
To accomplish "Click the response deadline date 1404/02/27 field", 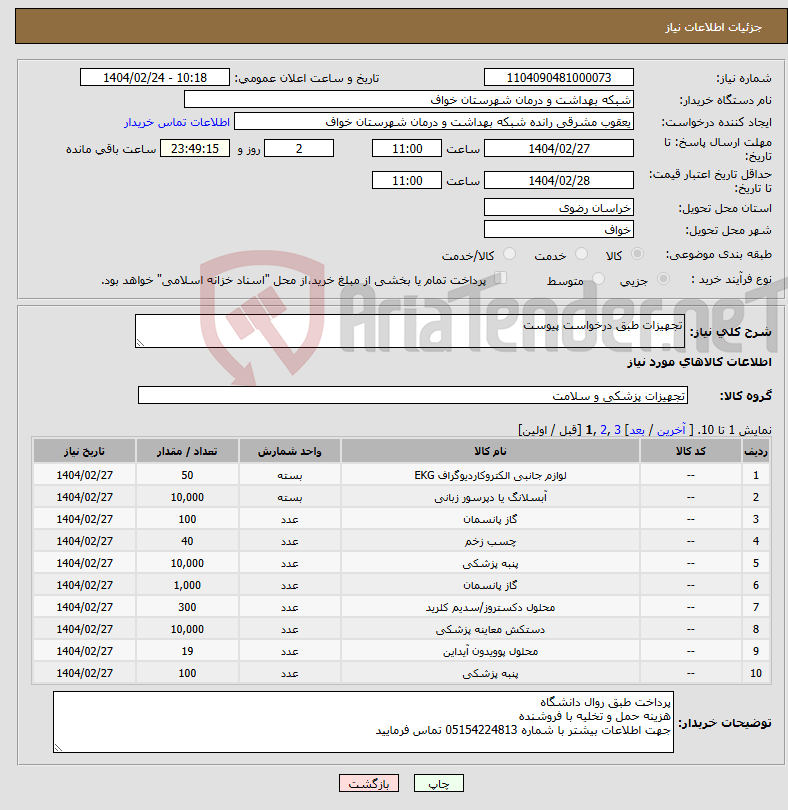I will 559,149.
